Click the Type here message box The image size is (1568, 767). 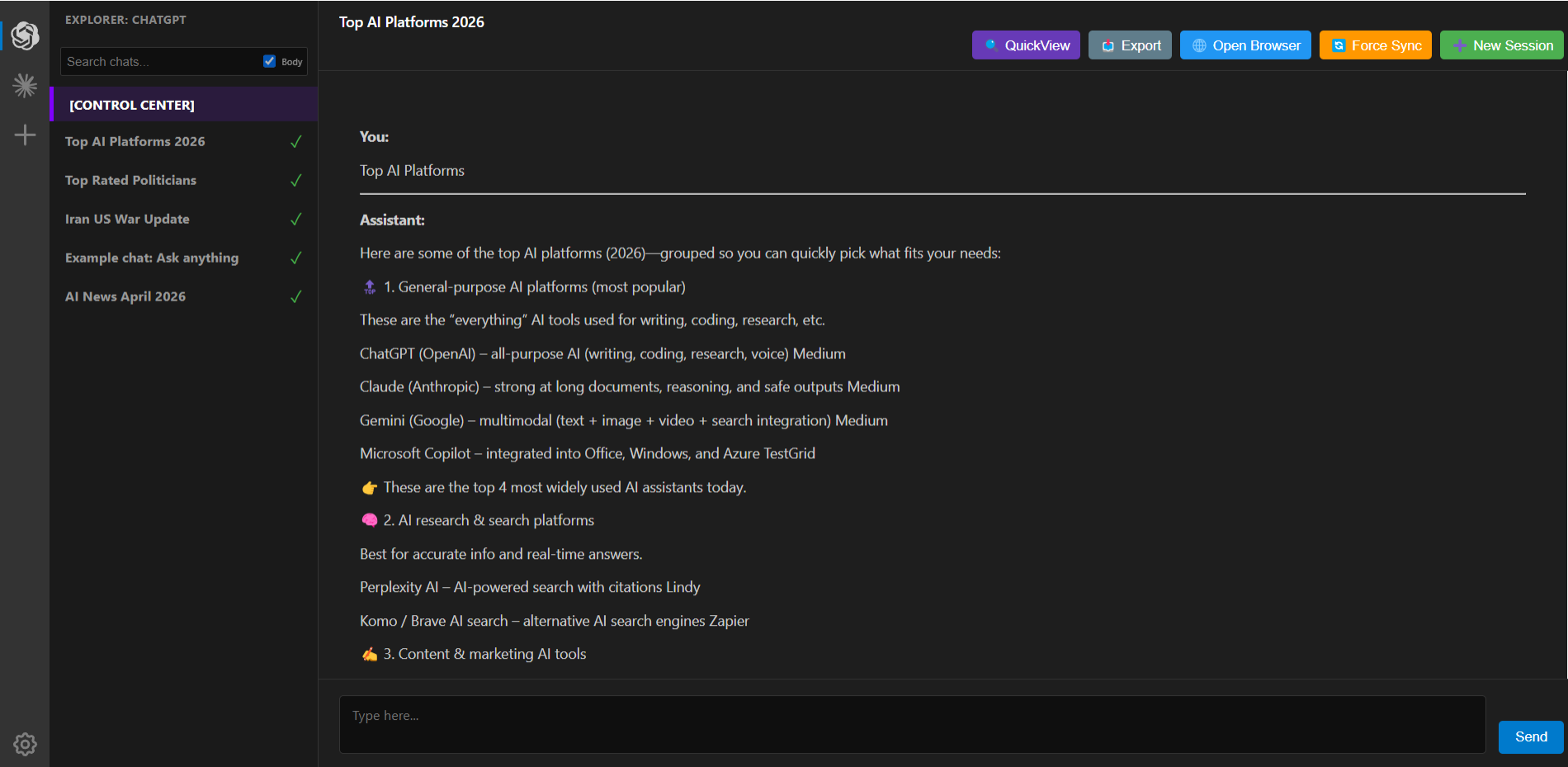click(x=912, y=724)
